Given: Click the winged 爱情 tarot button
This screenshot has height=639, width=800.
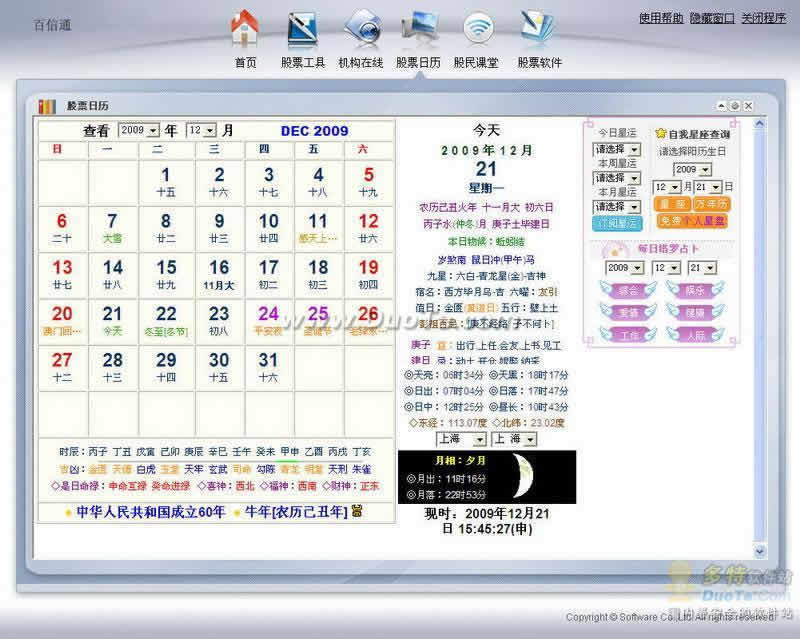Looking at the screenshot, I should [628, 312].
